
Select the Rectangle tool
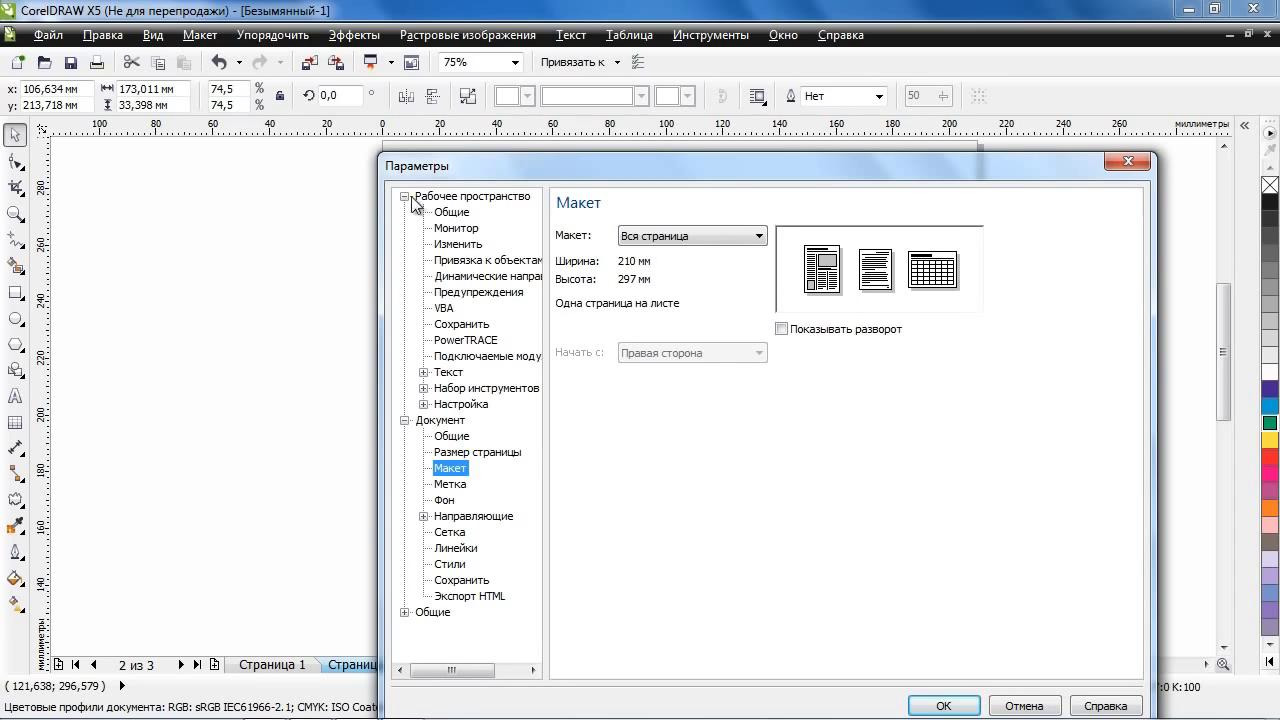(16, 293)
